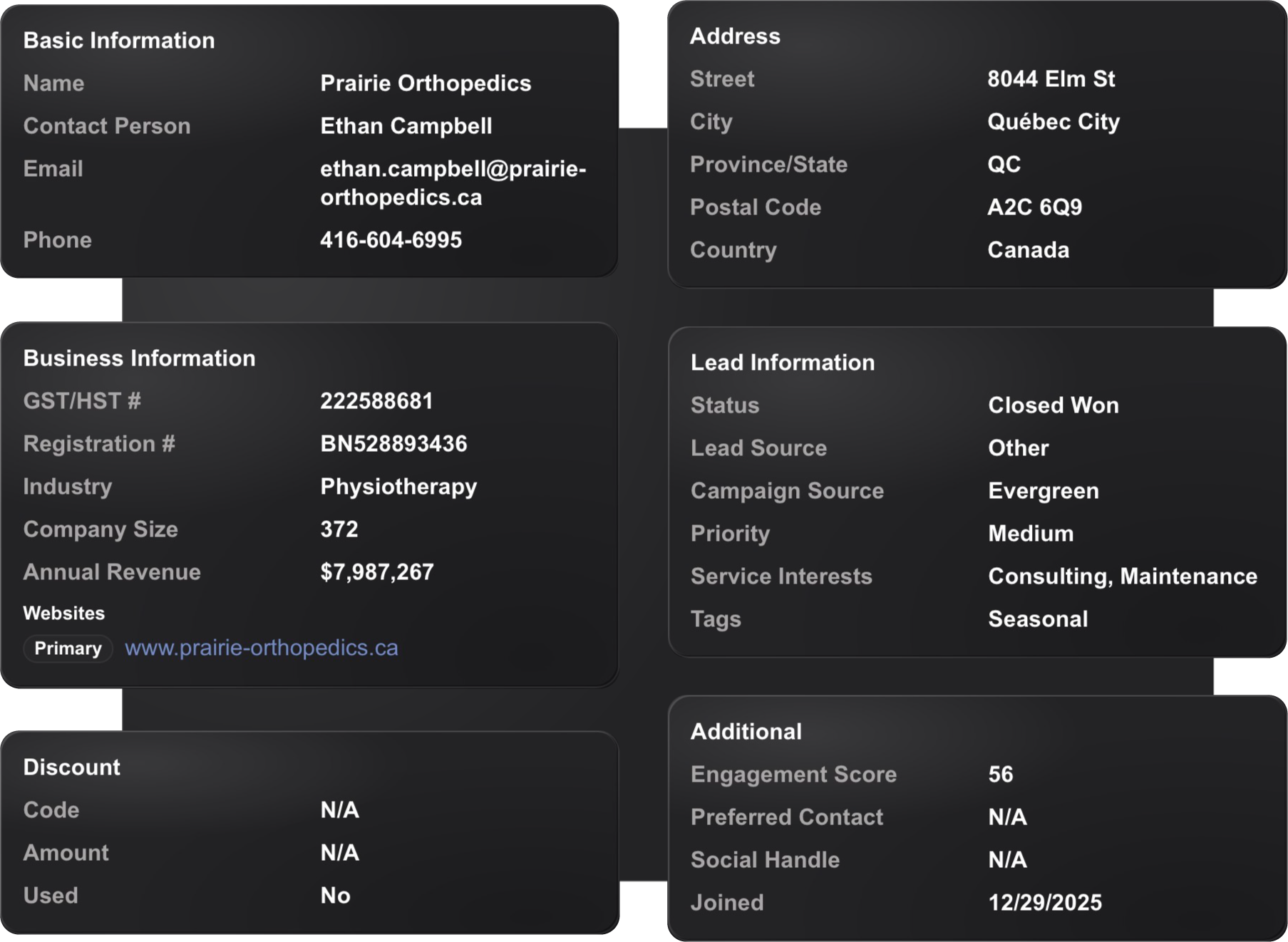Select the GST/HST number 222588681

pyautogui.click(x=376, y=401)
